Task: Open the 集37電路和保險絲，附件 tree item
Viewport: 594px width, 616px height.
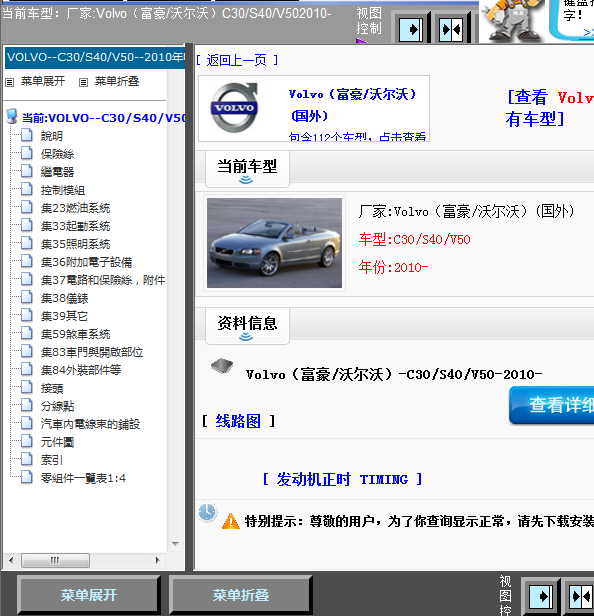Action: 103,280
